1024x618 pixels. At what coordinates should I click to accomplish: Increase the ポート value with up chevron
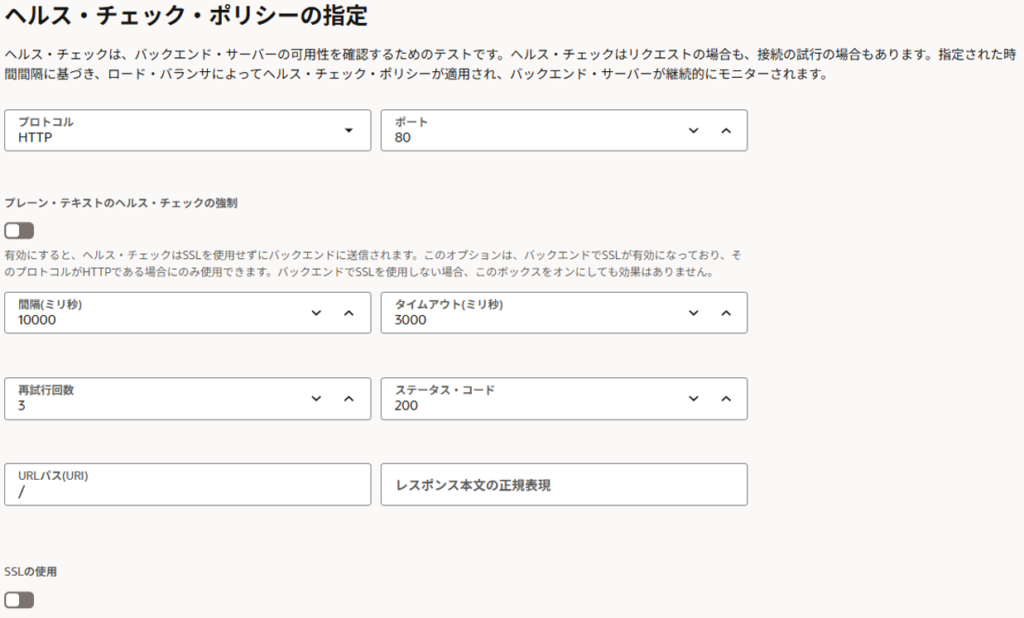(726, 130)
